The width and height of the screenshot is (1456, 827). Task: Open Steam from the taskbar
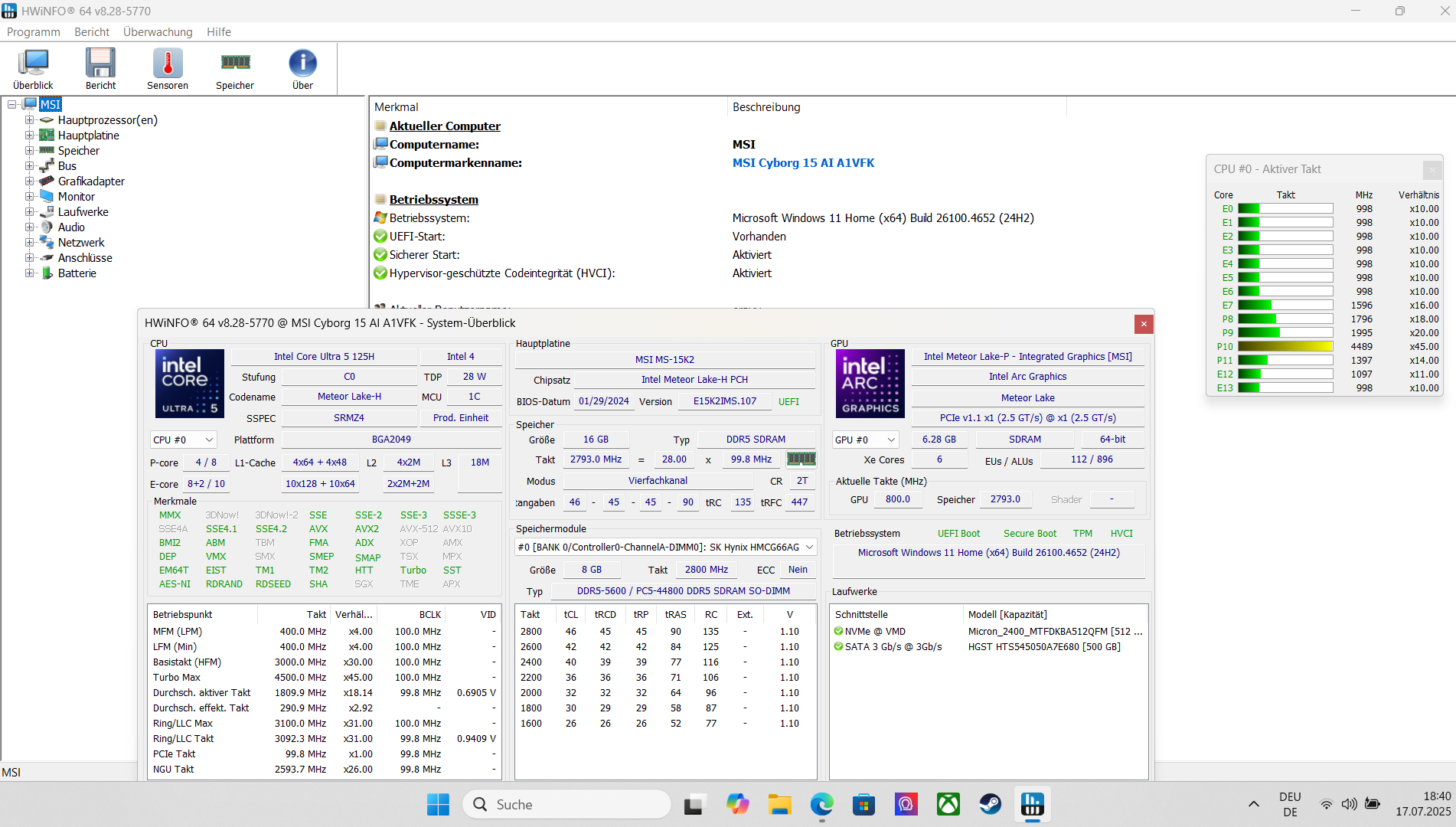point(990,804)
